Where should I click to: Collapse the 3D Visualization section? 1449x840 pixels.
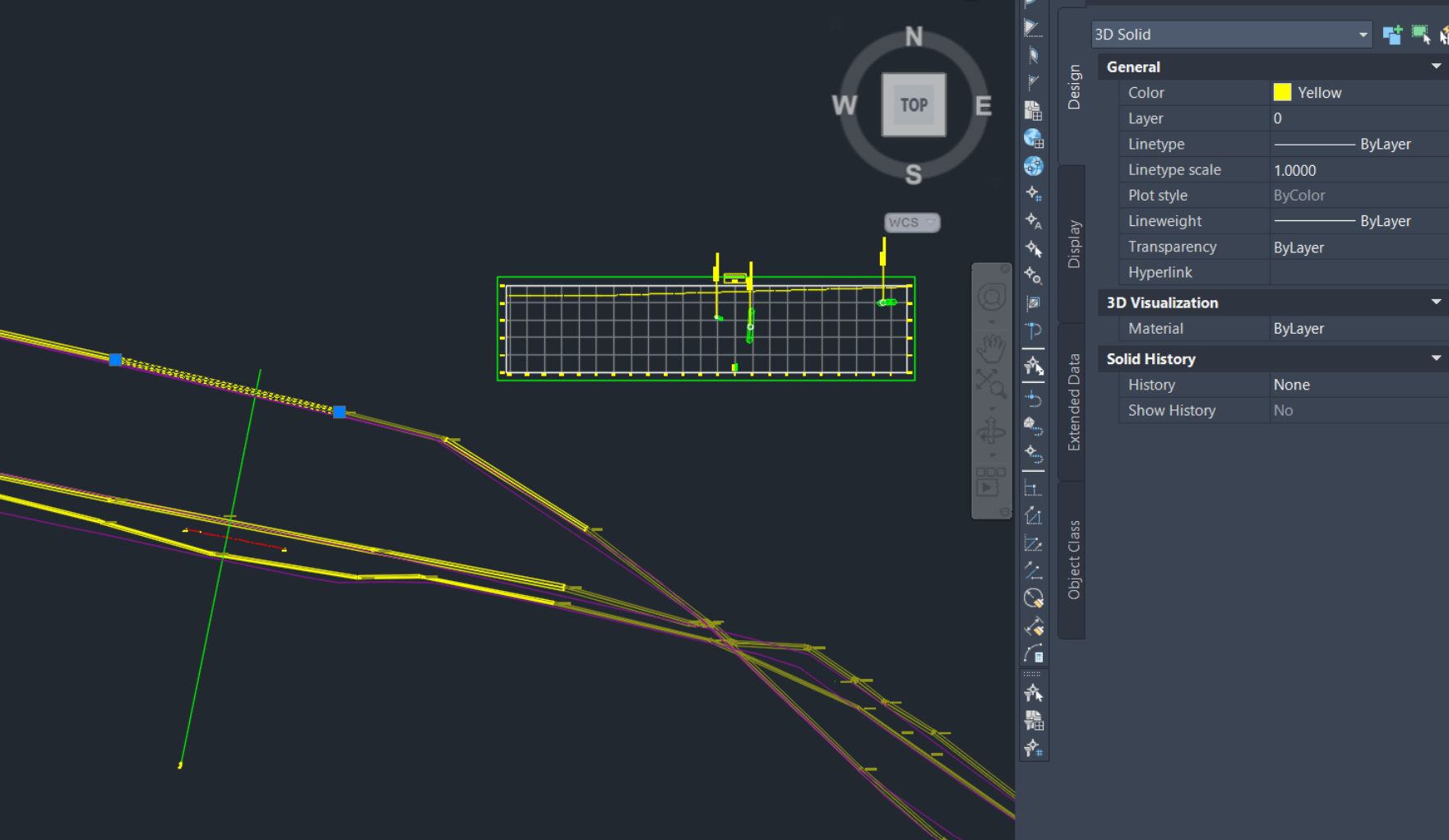(x=1437, y=302)
